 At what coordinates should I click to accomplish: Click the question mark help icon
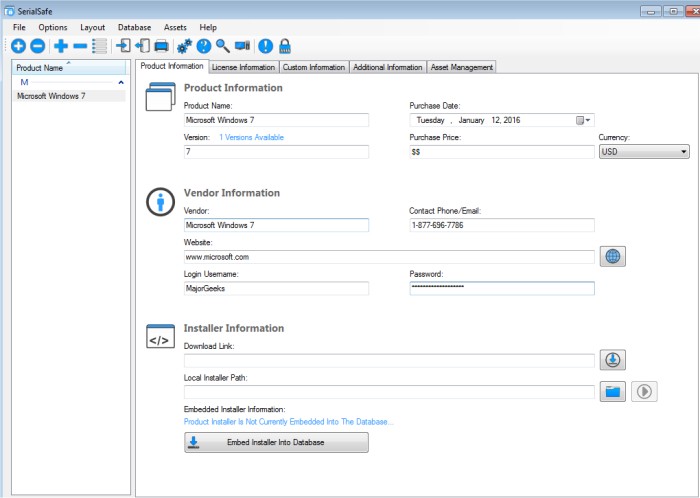click(204, 46)
